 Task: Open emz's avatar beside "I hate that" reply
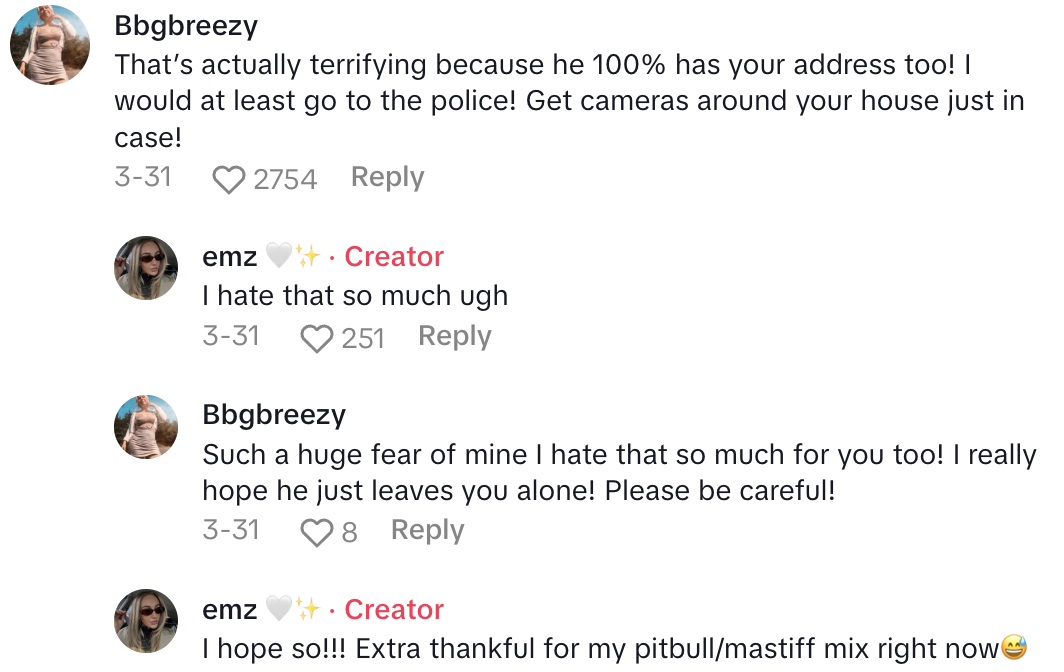coord(147,268)
